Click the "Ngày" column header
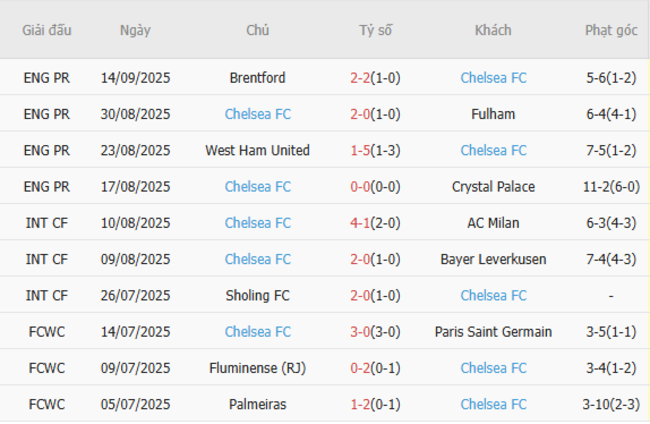Image resolution: width=650 pixels, height=424 pixels. [x=135, y=30]
